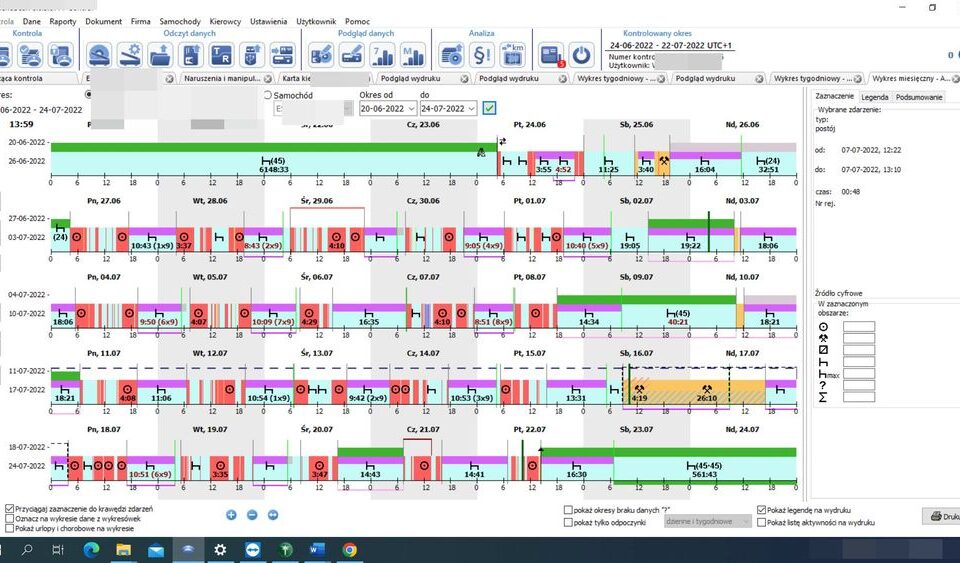Open the 'do' end date dropdown
Viewport: 960px width, 563px height.
coord(472,108)
